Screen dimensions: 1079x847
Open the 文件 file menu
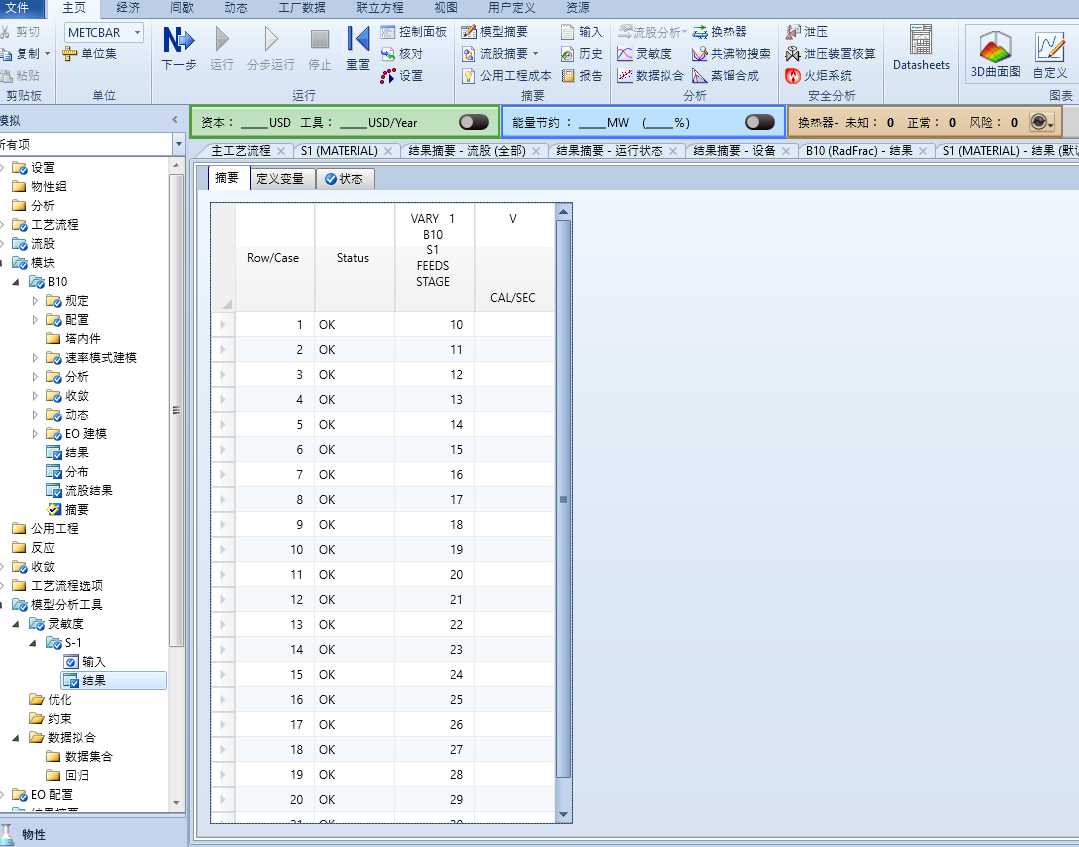[19, 8]
